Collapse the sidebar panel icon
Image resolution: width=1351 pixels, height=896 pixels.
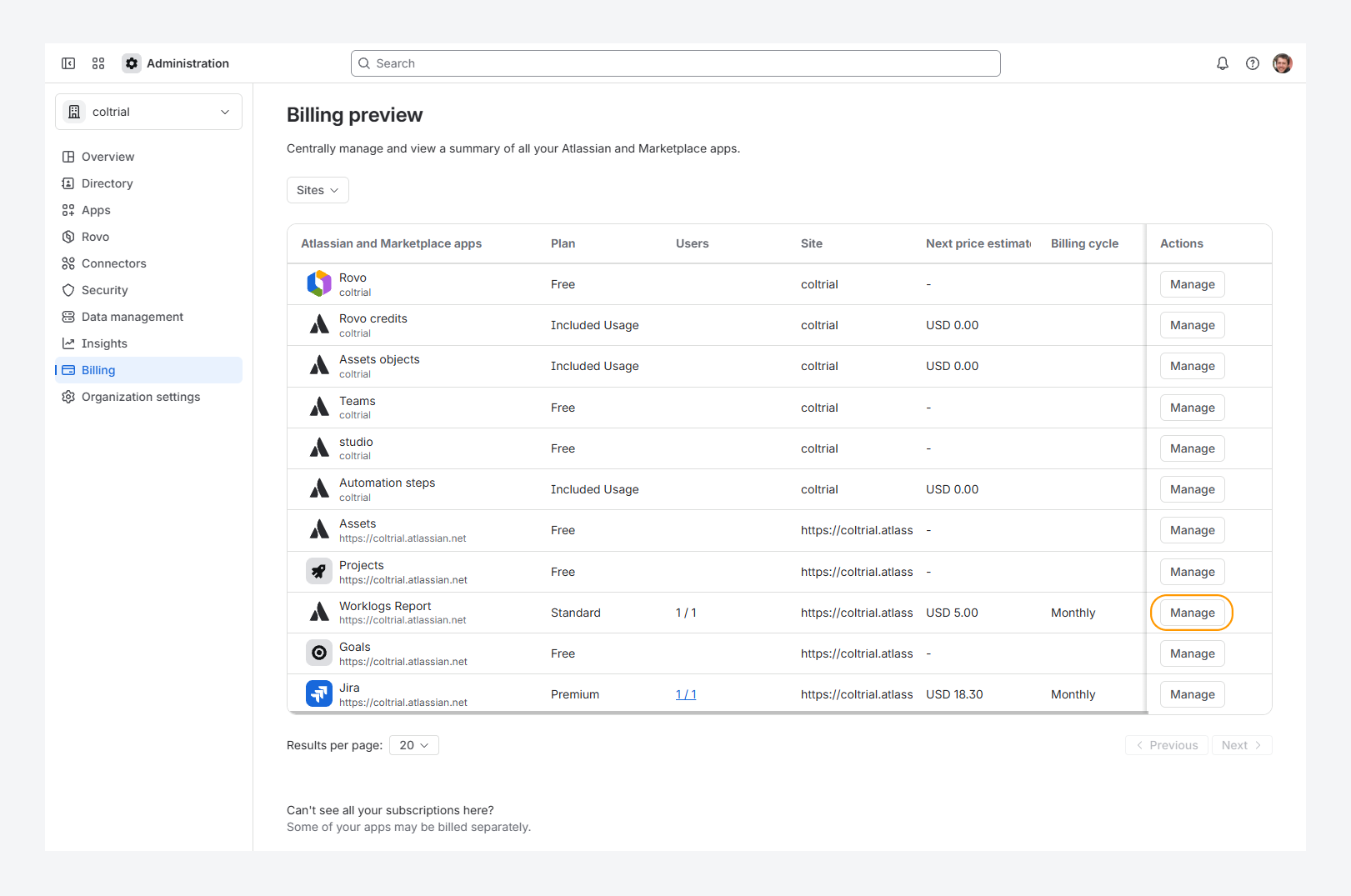68,63
